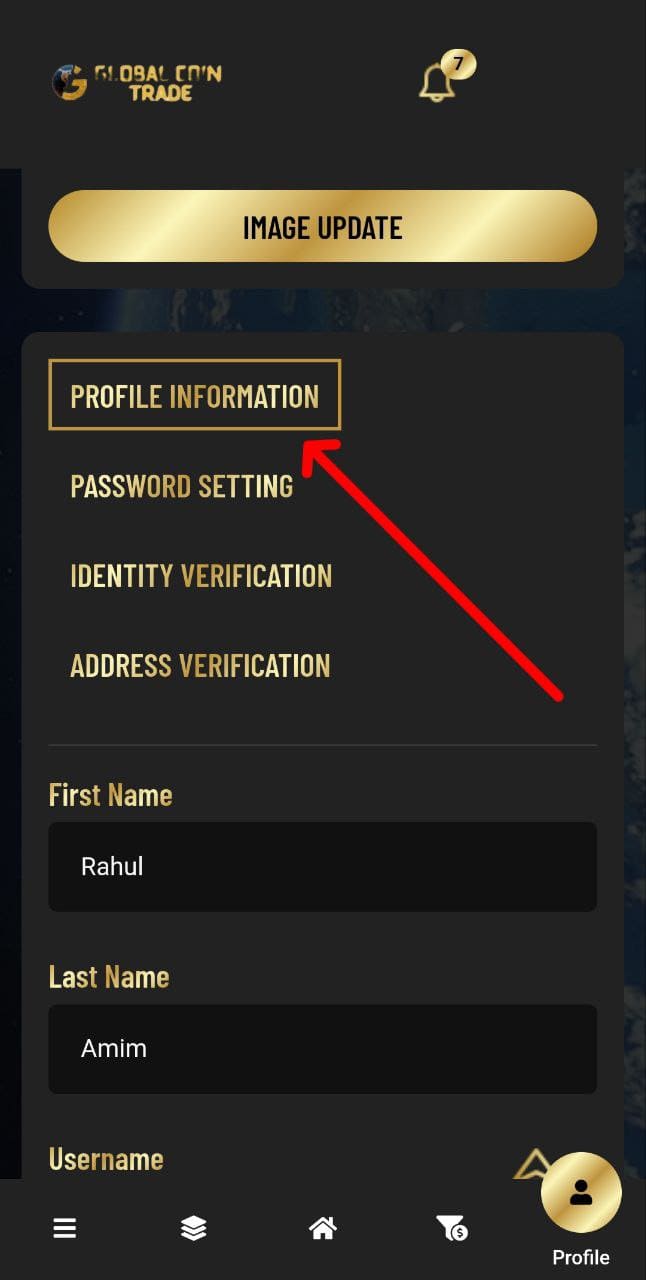
Task: Click the Image Update button
Action: pos(323,226)
